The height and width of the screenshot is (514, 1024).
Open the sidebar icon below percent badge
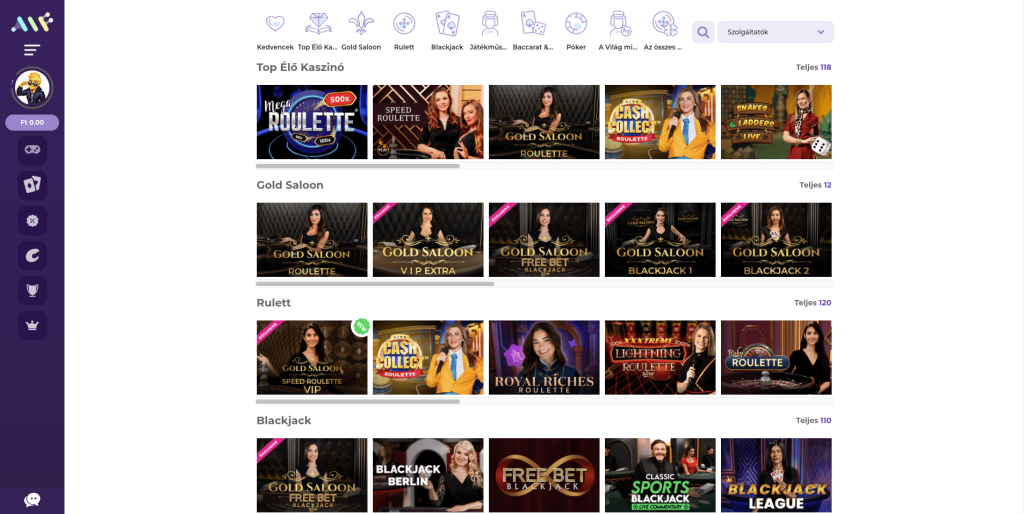pyautogui.click(x=32, y=255)
